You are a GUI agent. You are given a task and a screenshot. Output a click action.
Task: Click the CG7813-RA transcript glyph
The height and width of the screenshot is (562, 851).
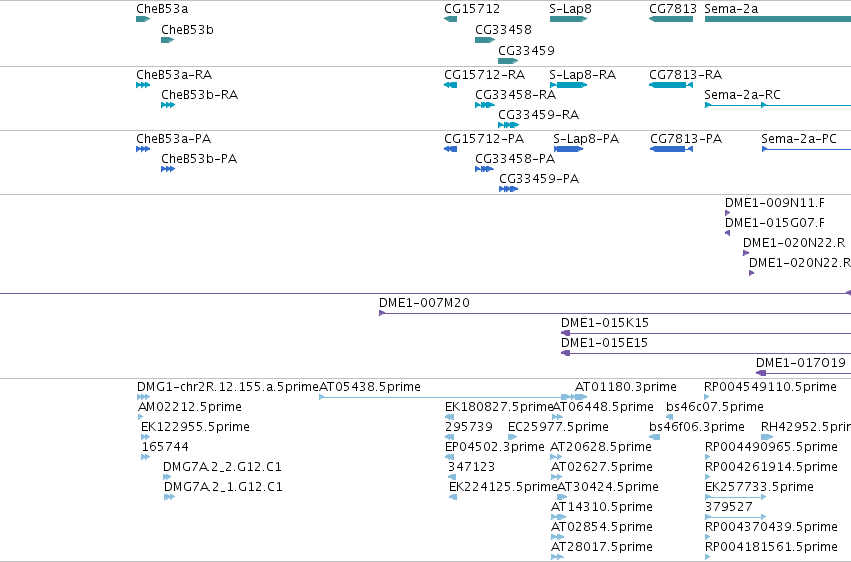click(671, 85)
